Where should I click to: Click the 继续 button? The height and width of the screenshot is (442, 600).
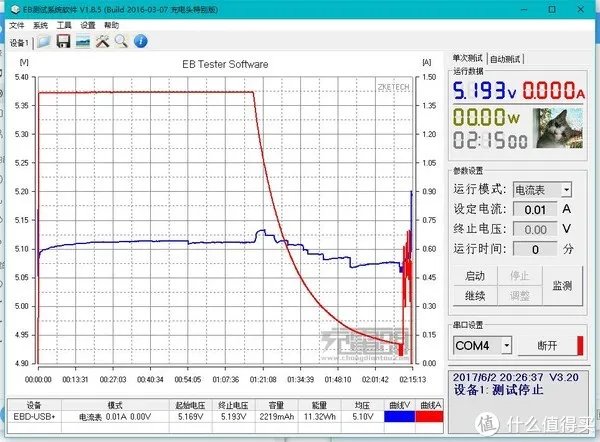point(475,295)
